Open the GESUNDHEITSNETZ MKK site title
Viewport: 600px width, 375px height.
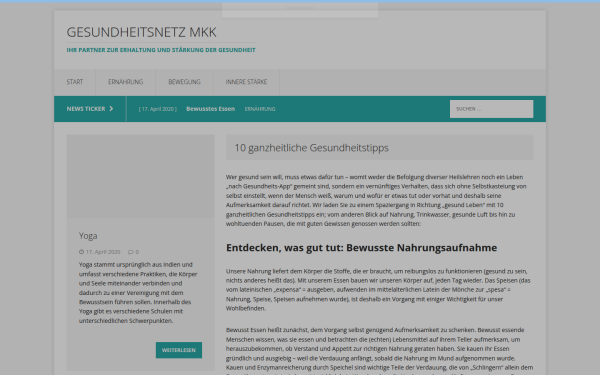click(142, 32)
